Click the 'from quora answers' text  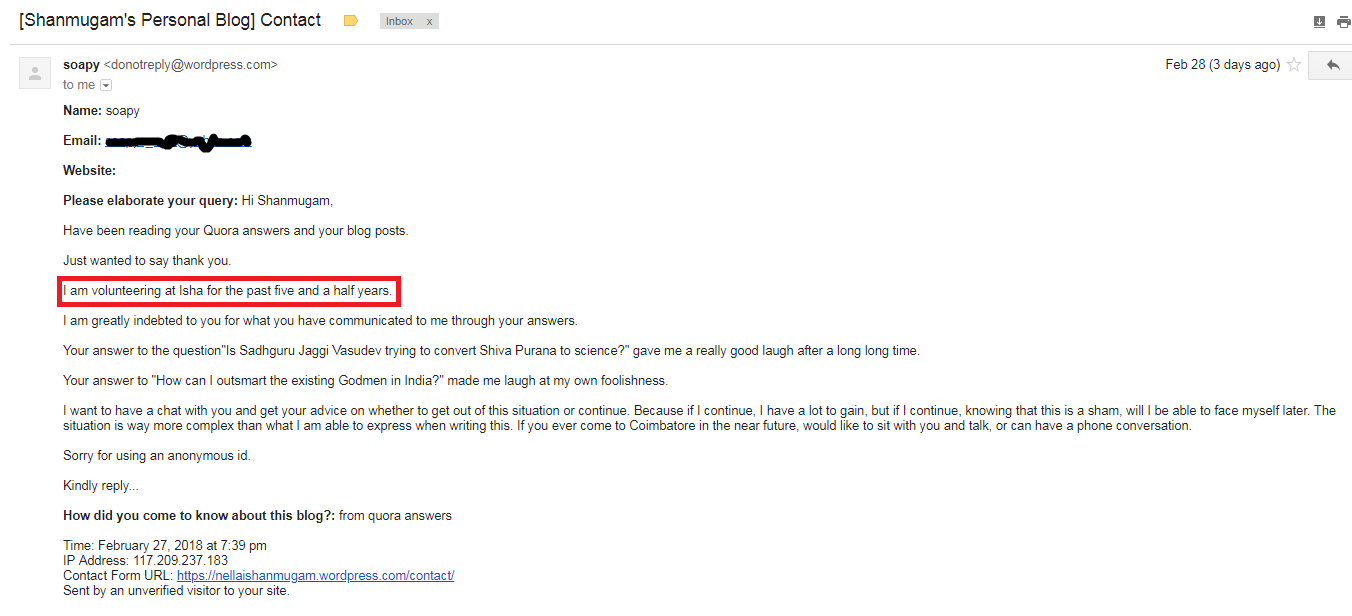click(x=395, y=516)
